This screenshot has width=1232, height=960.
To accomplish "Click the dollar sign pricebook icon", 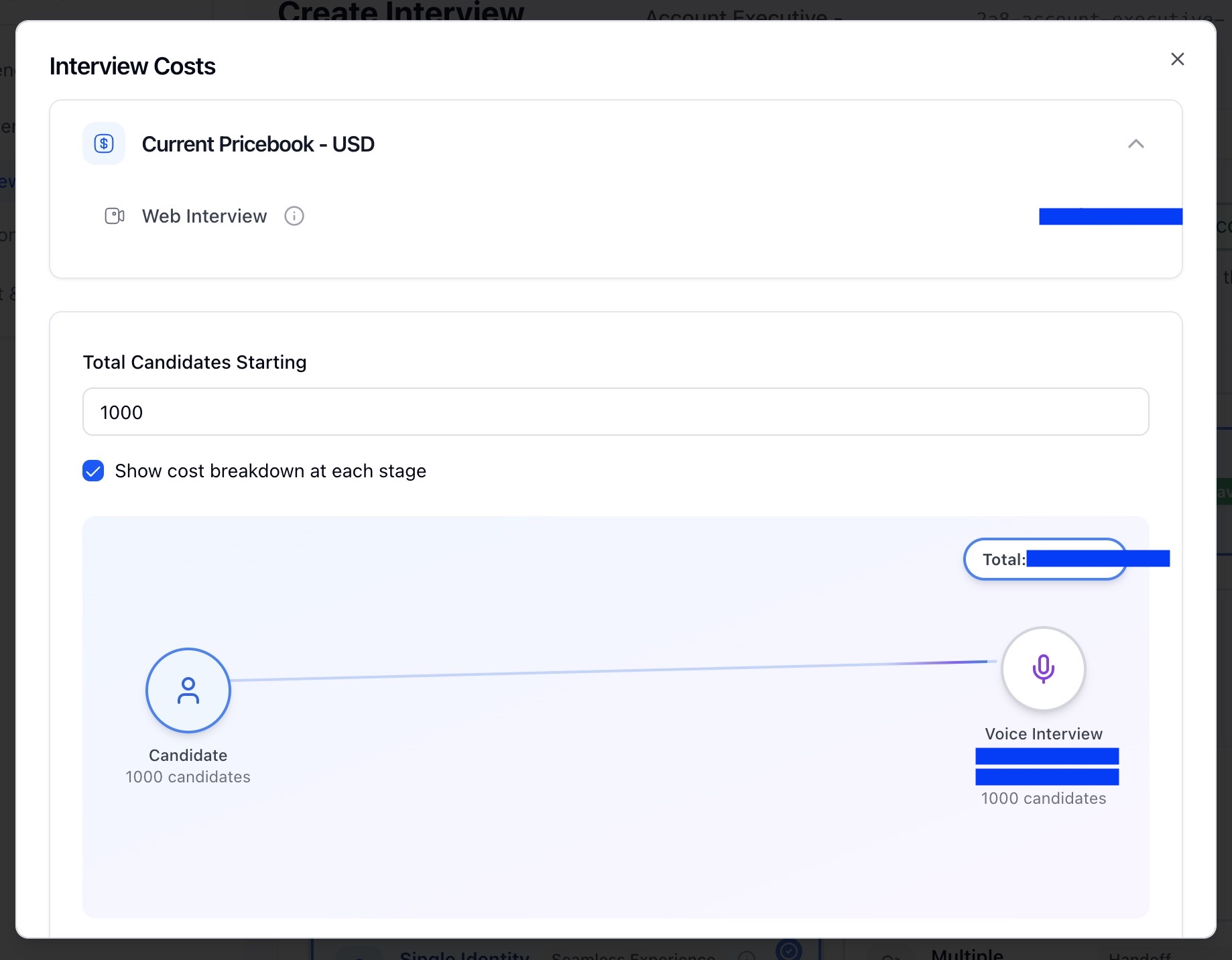I will click(104, 143).
